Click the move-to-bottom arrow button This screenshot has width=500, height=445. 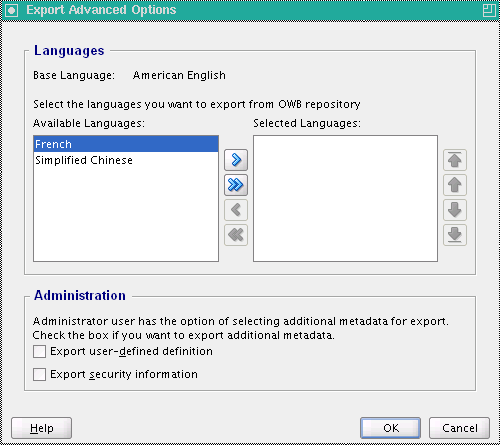pyautogui.click(x=455, y=235)
